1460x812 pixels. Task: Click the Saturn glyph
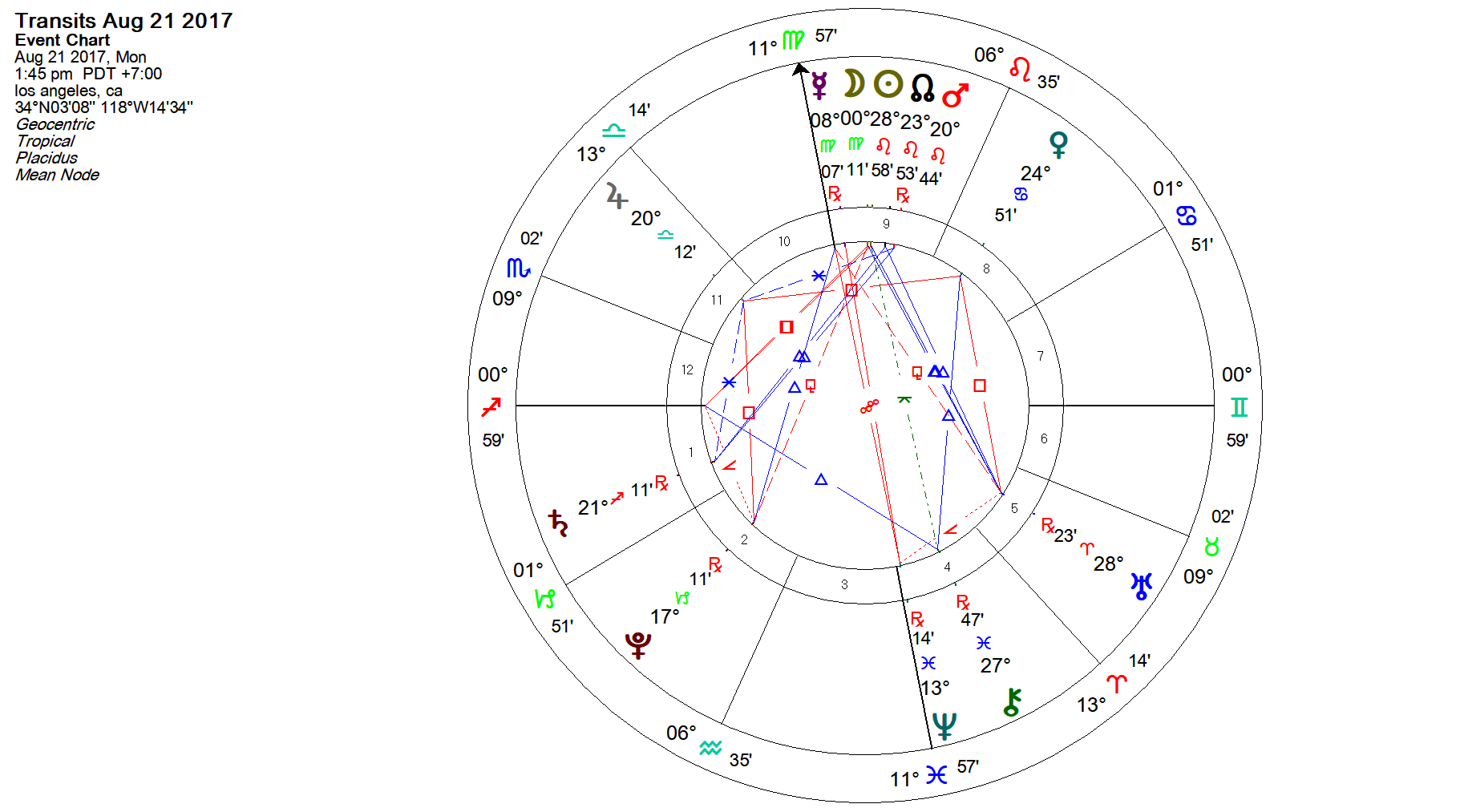[558, 523]
